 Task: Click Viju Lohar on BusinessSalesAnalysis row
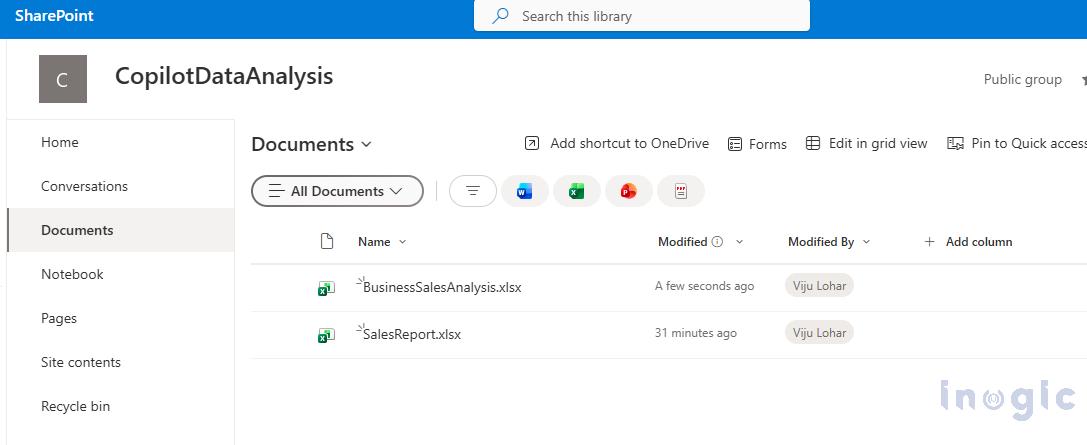click(x=819, y=286)
